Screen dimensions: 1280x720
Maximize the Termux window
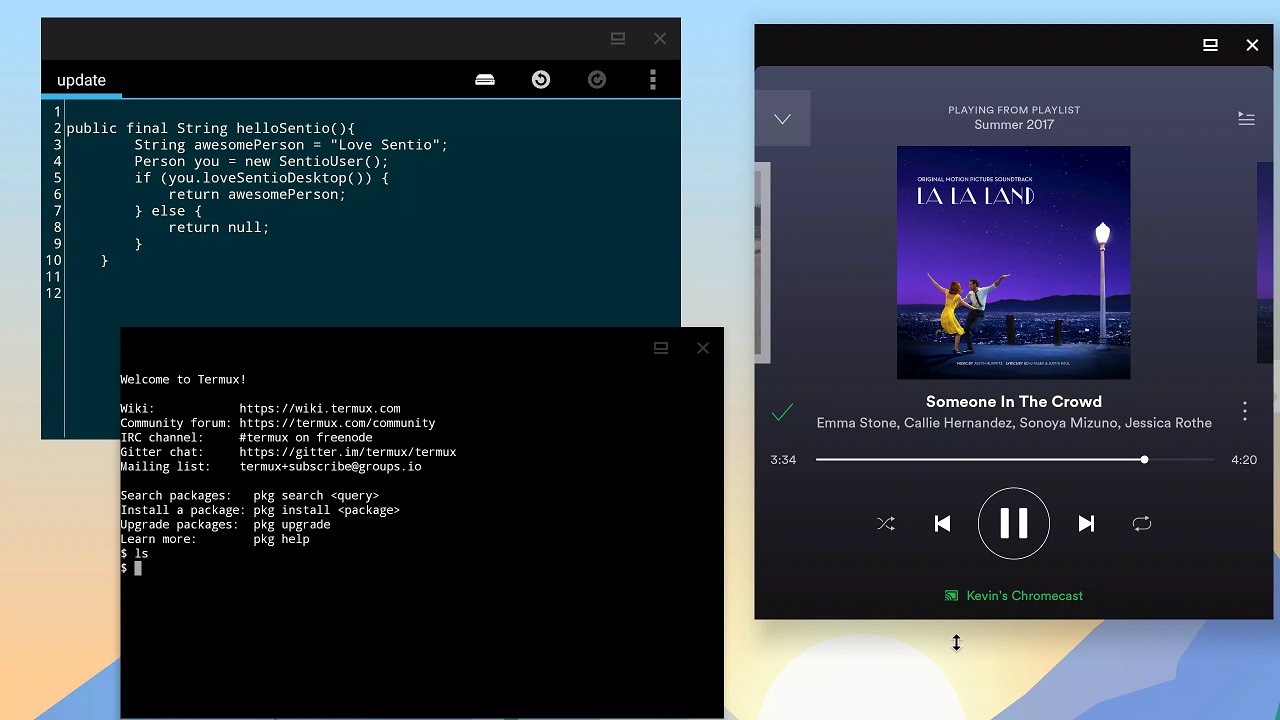coord(661,348)
